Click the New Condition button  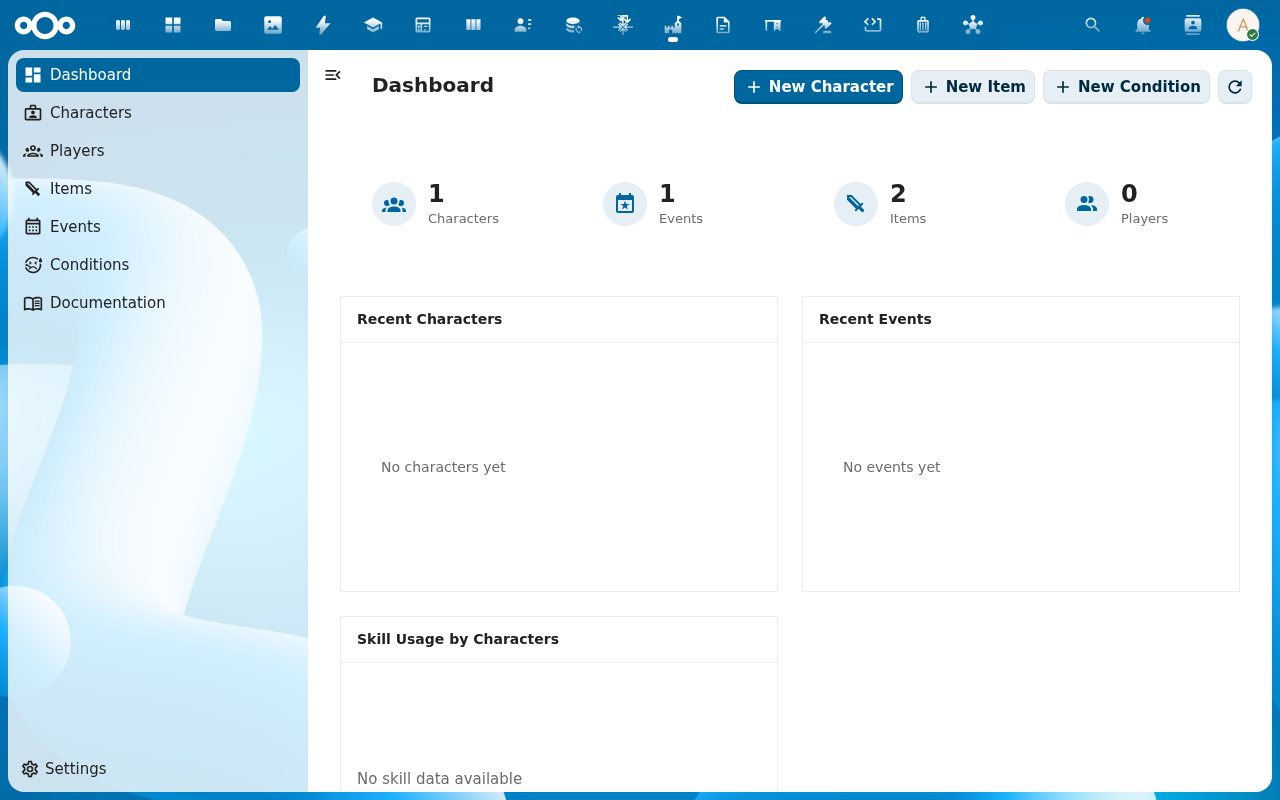pos(1126,87)
